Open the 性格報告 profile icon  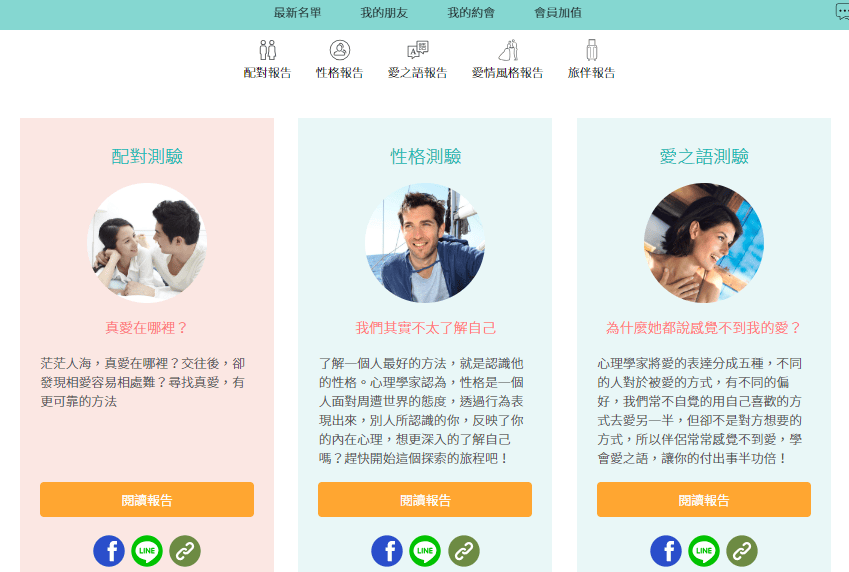coord(340,50)
